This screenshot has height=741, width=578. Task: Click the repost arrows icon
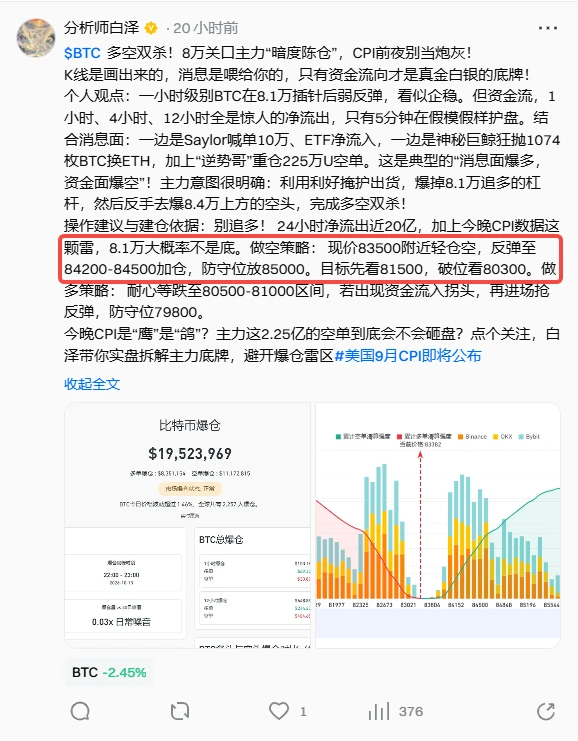[180, 711]
